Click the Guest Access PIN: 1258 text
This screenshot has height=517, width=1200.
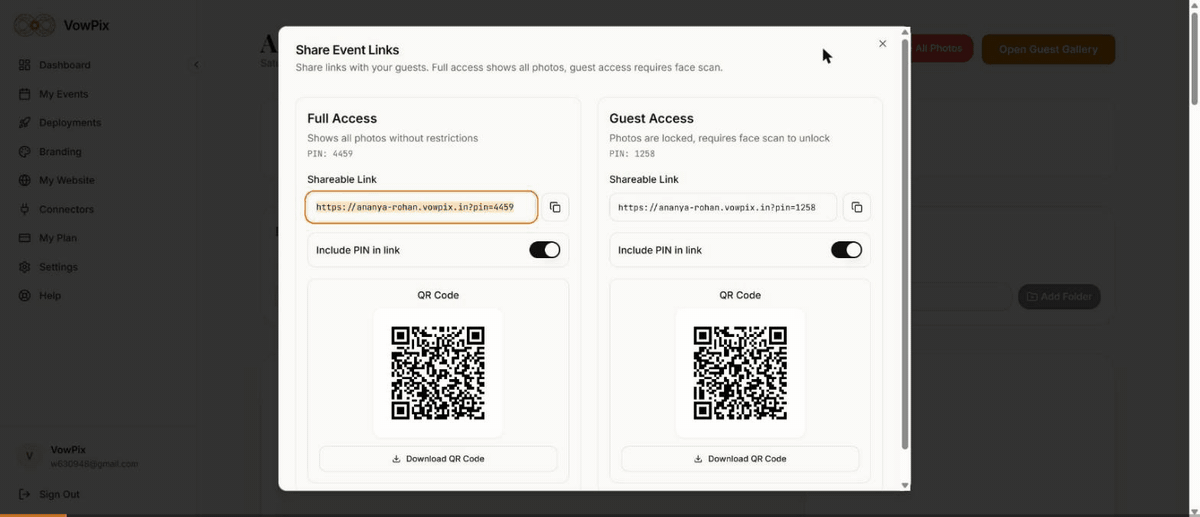click(632, 154)
